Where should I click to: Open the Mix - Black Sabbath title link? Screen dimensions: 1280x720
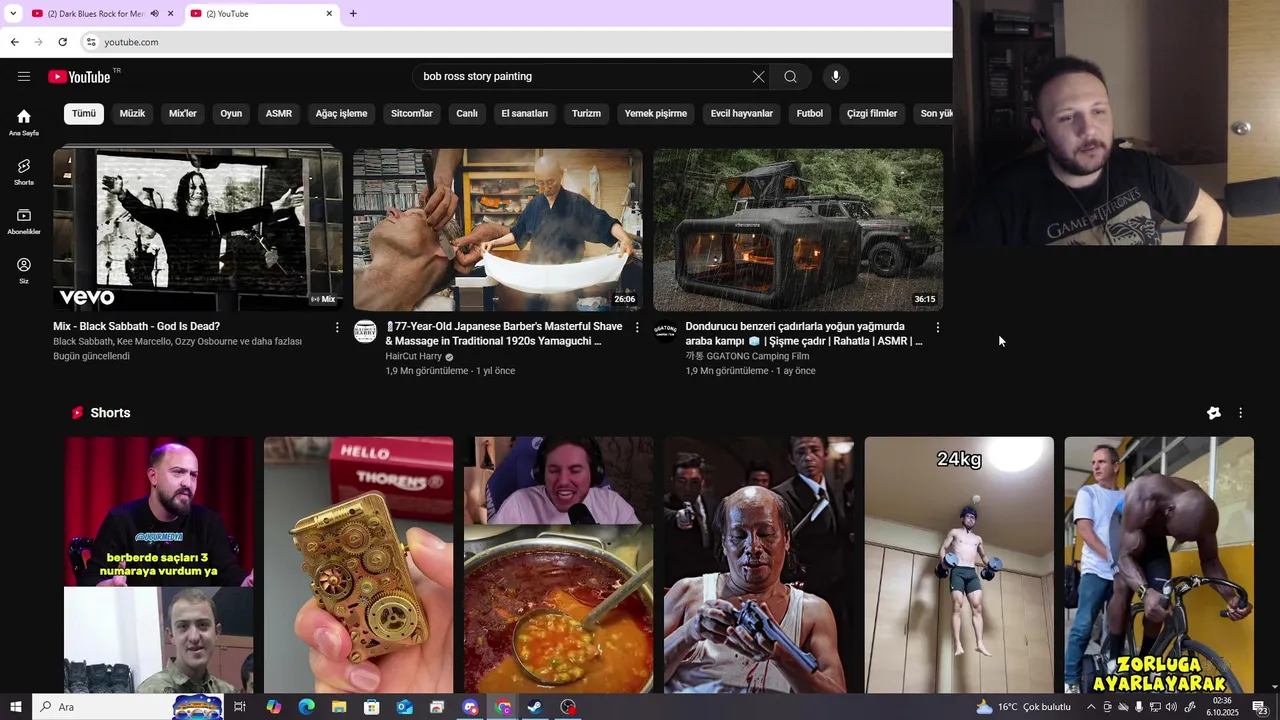(136, 326)
